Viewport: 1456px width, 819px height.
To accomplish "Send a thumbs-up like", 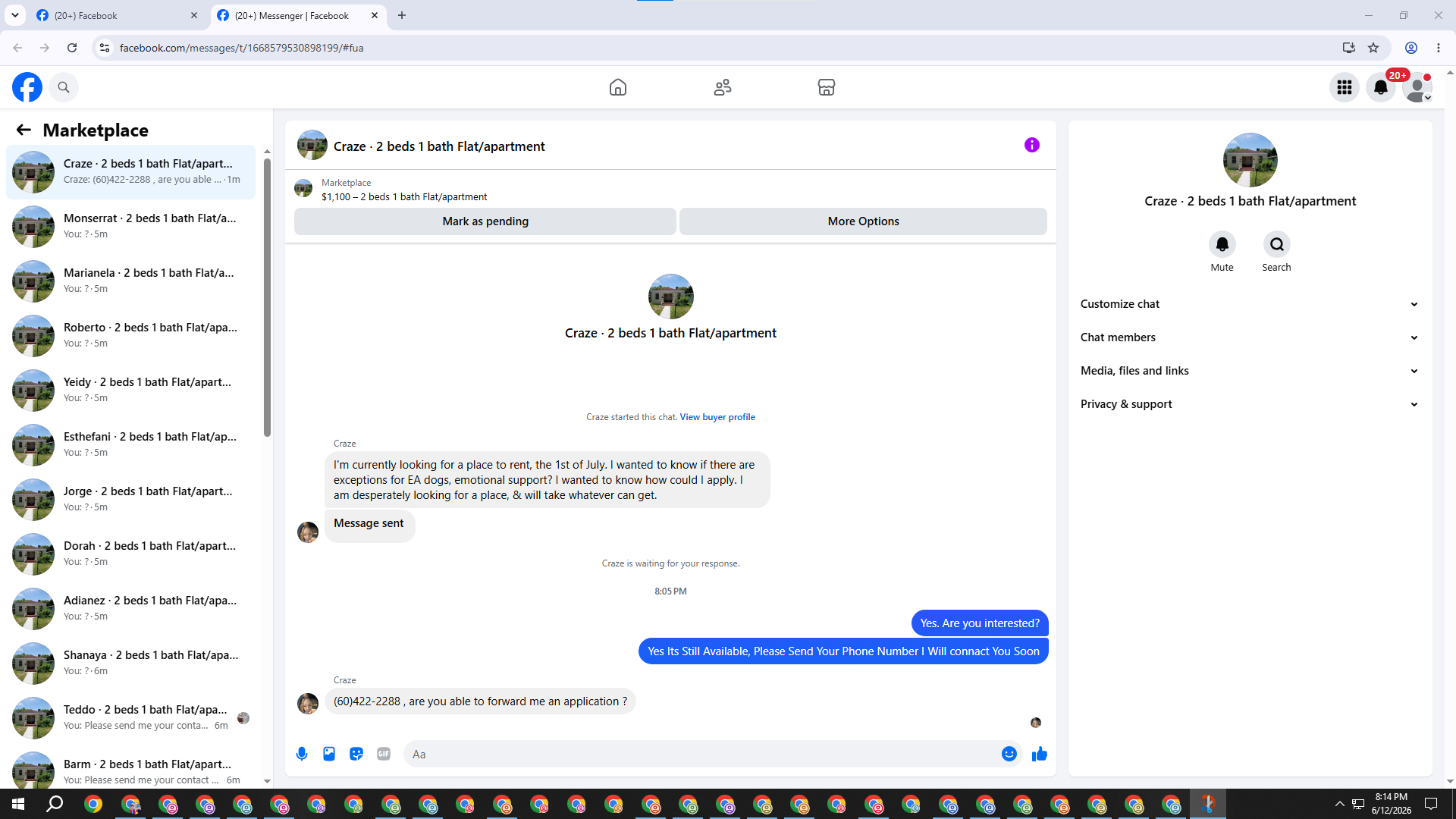I will 1040,754.
